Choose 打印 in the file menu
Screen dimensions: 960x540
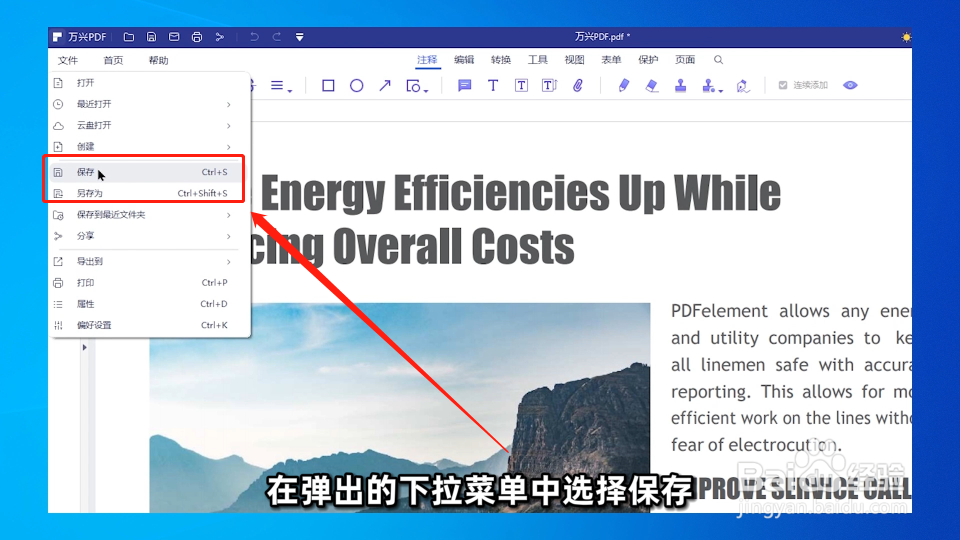click(149, 283)
